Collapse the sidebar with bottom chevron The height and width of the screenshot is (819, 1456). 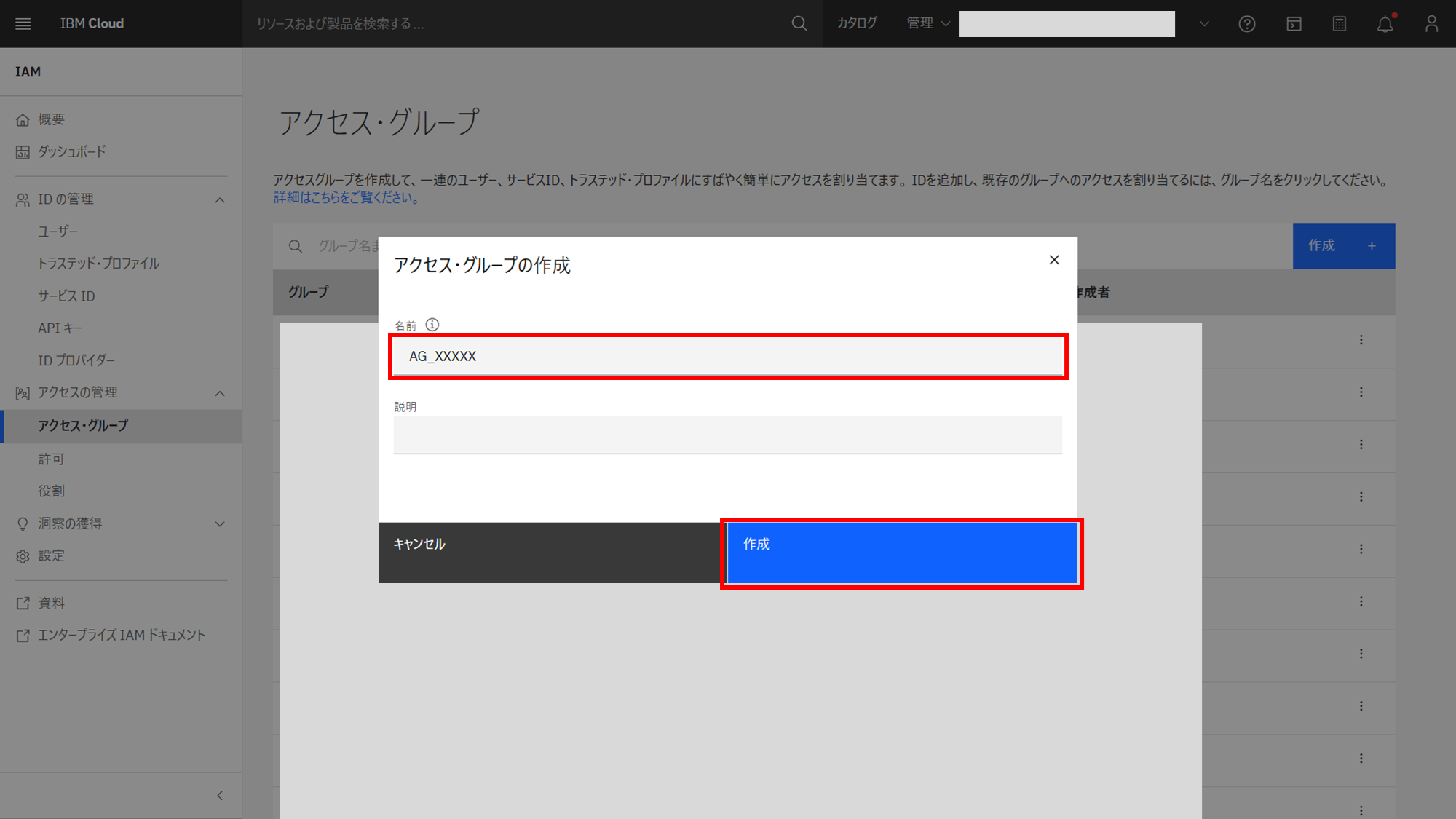[220, 796]
